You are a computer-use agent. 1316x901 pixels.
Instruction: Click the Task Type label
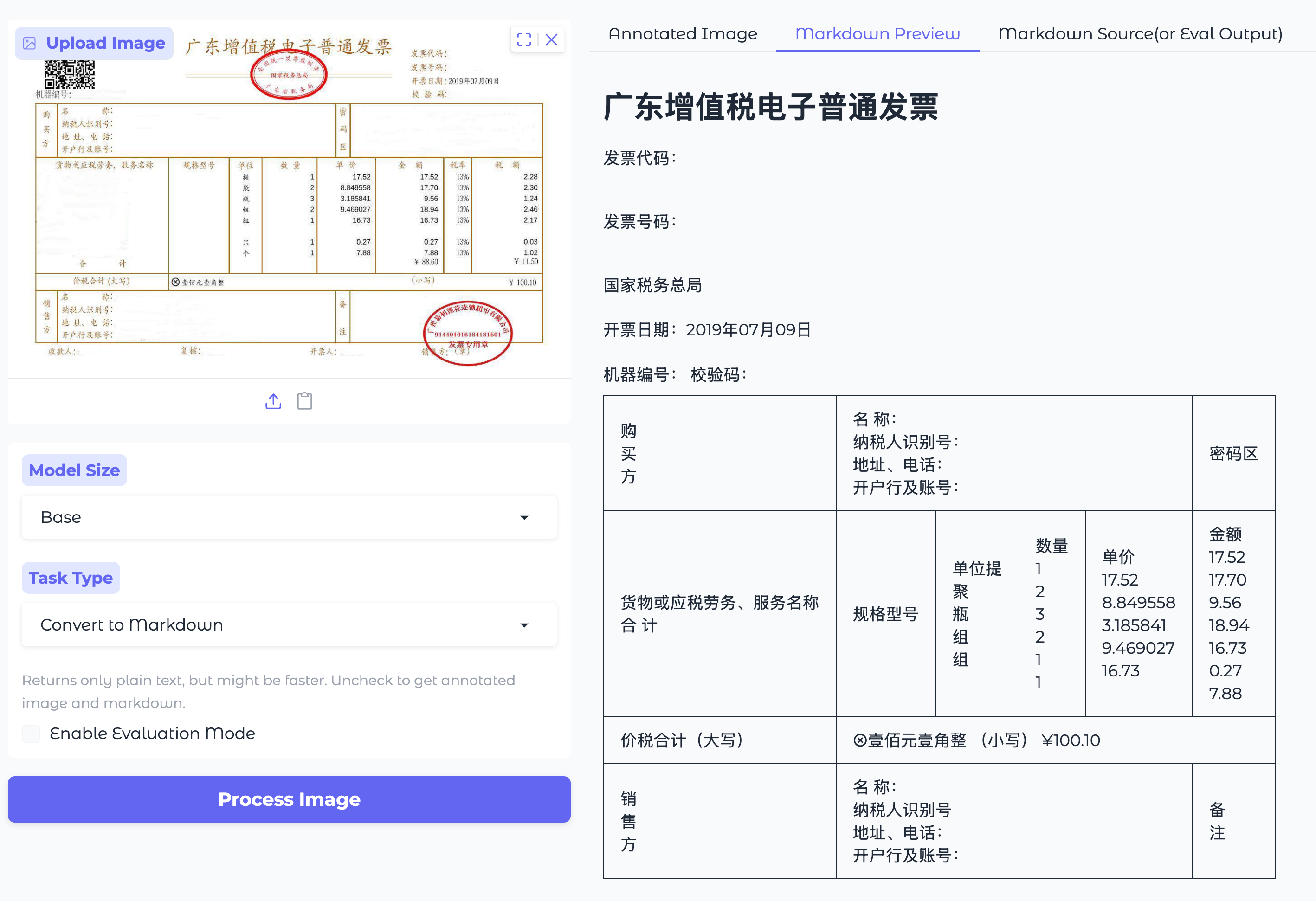(x=71, y=578)
